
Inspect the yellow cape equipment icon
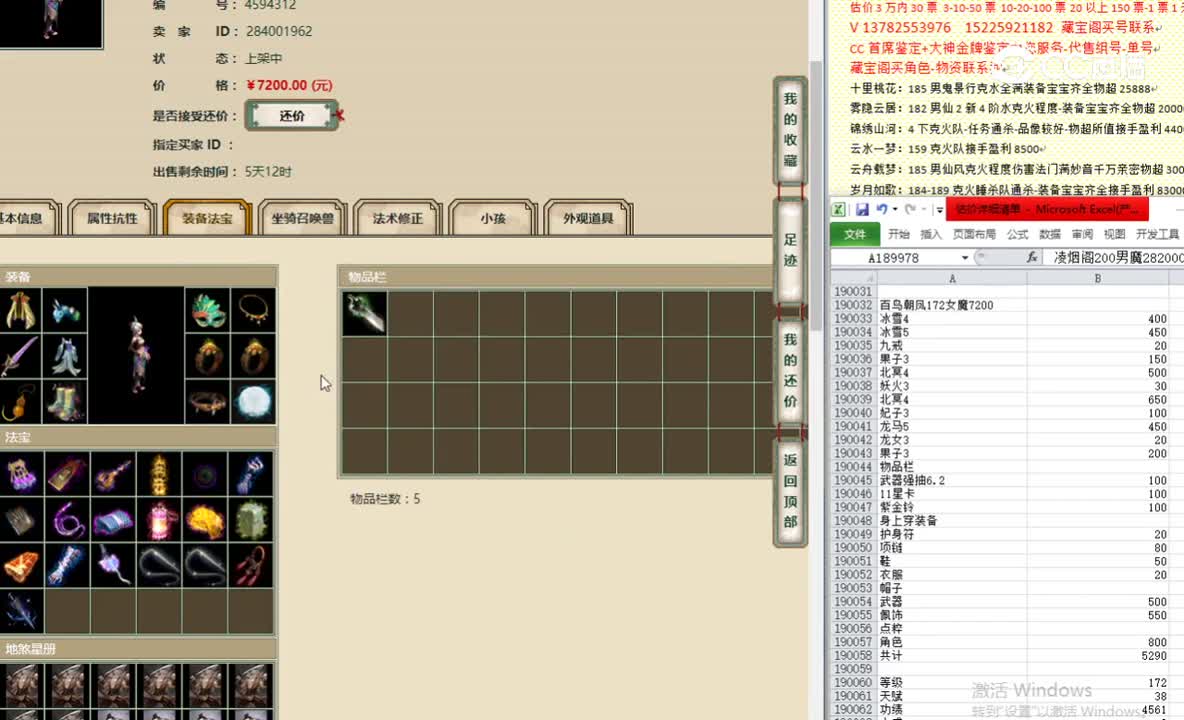coord(20,310)
